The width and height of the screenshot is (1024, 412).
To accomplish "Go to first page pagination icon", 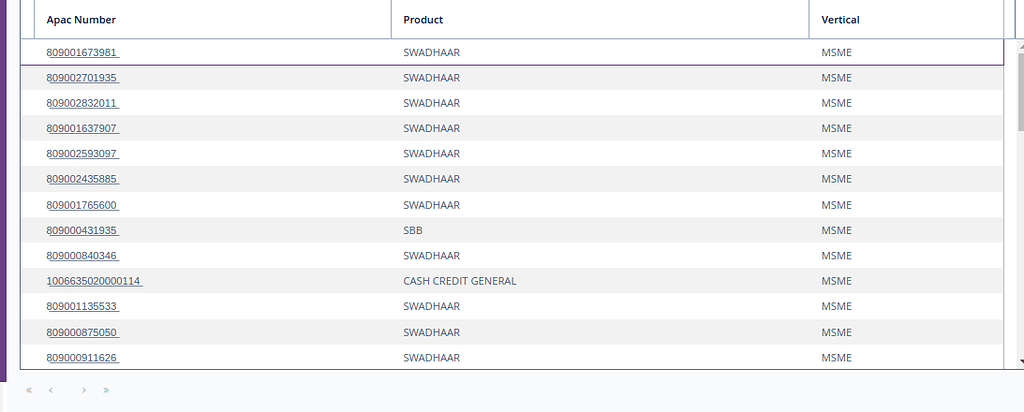I will point(29,390).
